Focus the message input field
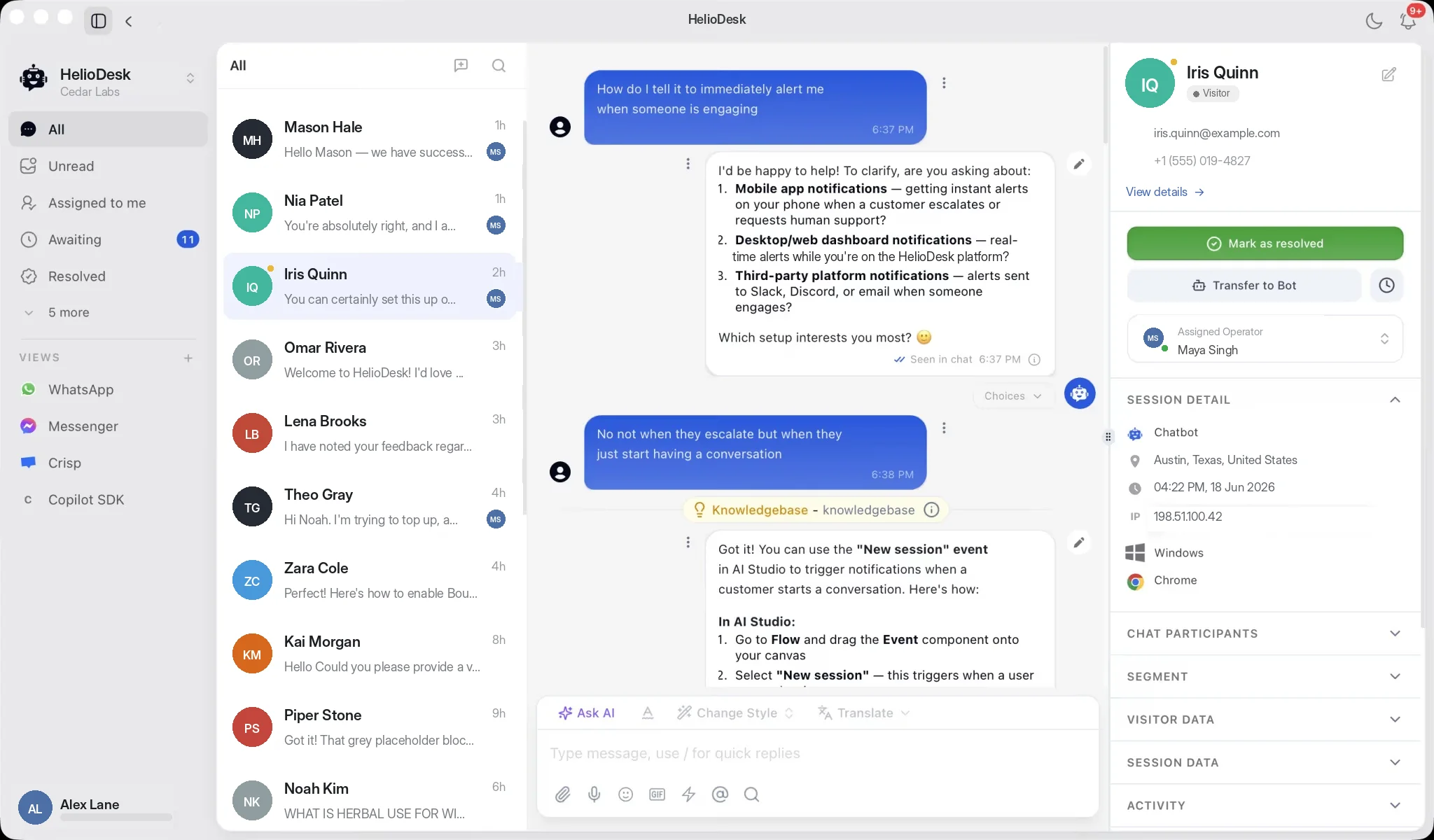Image resolution: width=1434 pixels, height=840 pixels. (818, 753)
